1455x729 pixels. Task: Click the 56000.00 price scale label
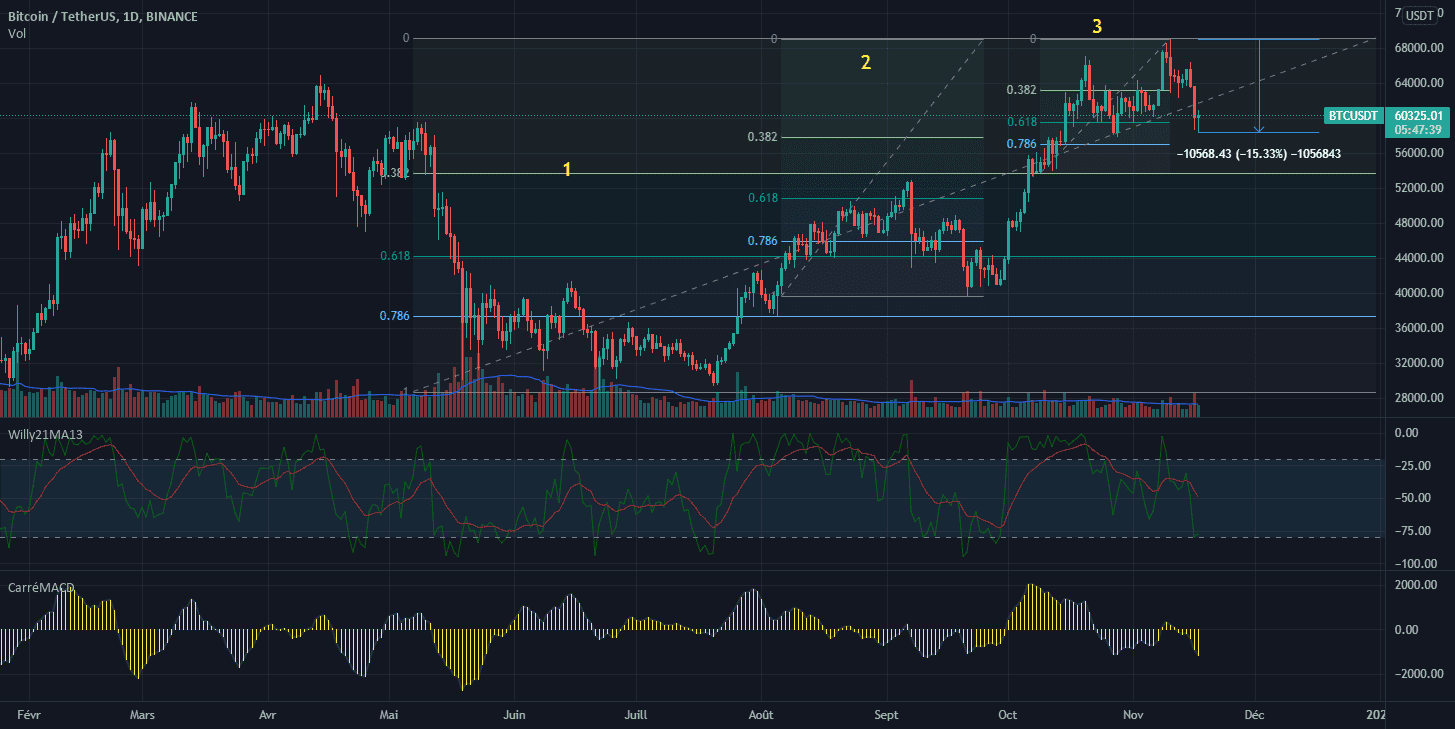[x=1419, y=153]
